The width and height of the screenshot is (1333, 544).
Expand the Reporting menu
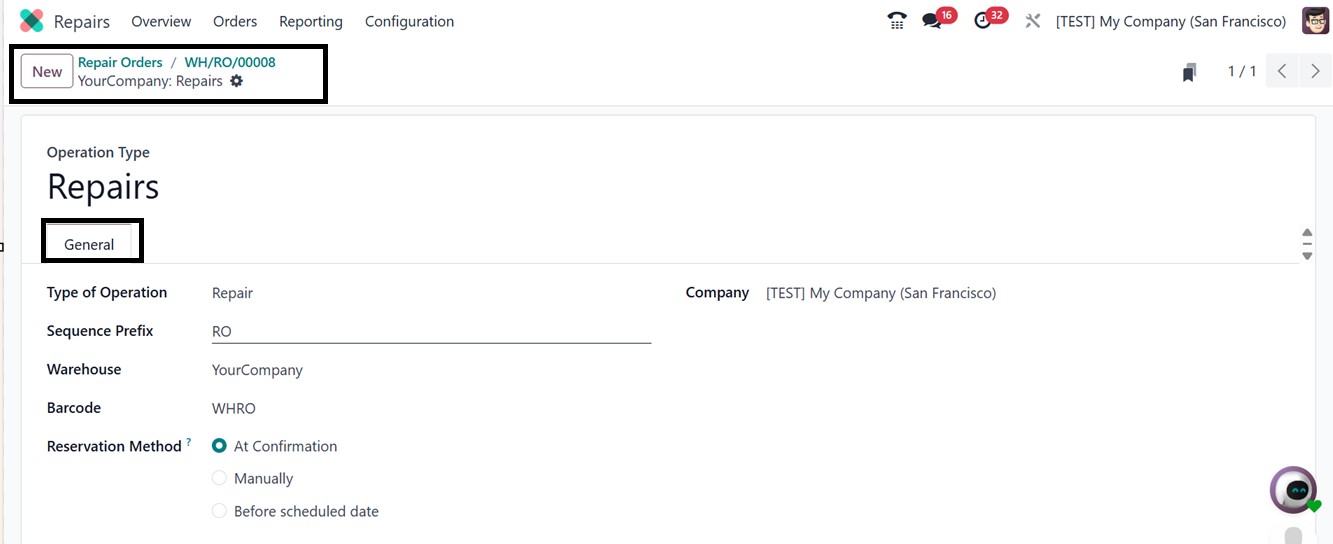point(310,21)
